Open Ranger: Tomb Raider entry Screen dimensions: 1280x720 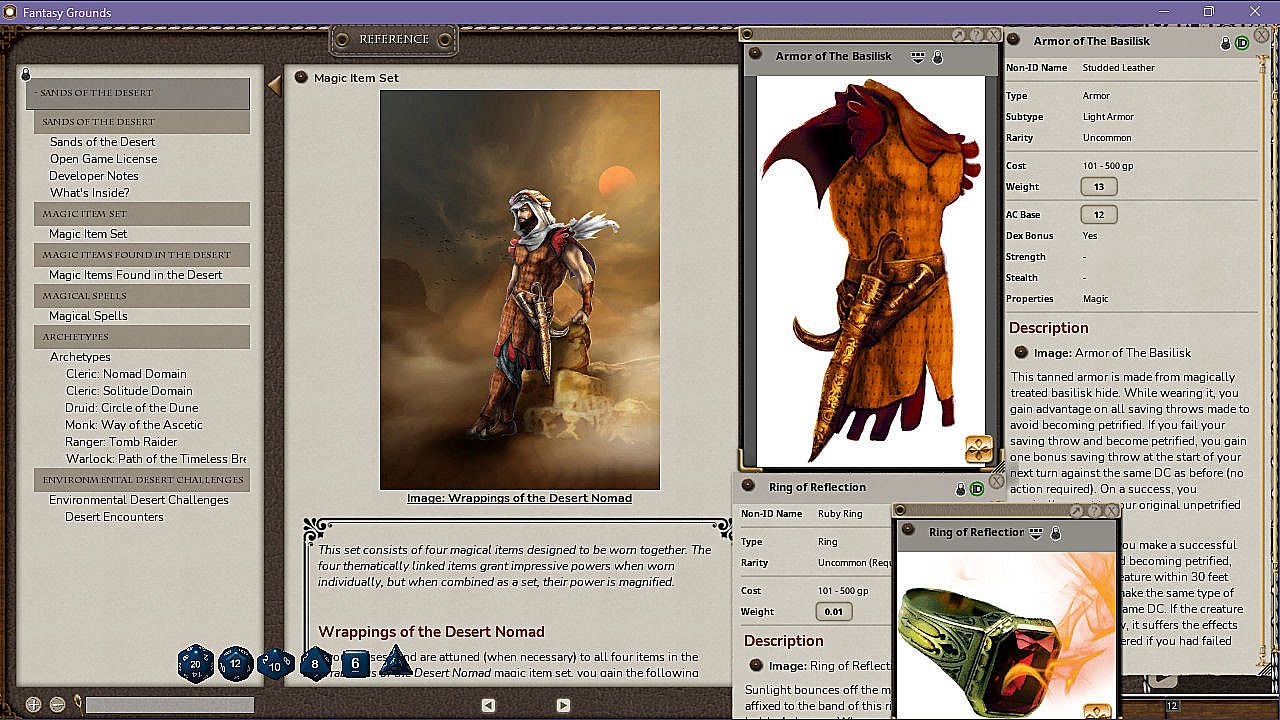[121, 442]
